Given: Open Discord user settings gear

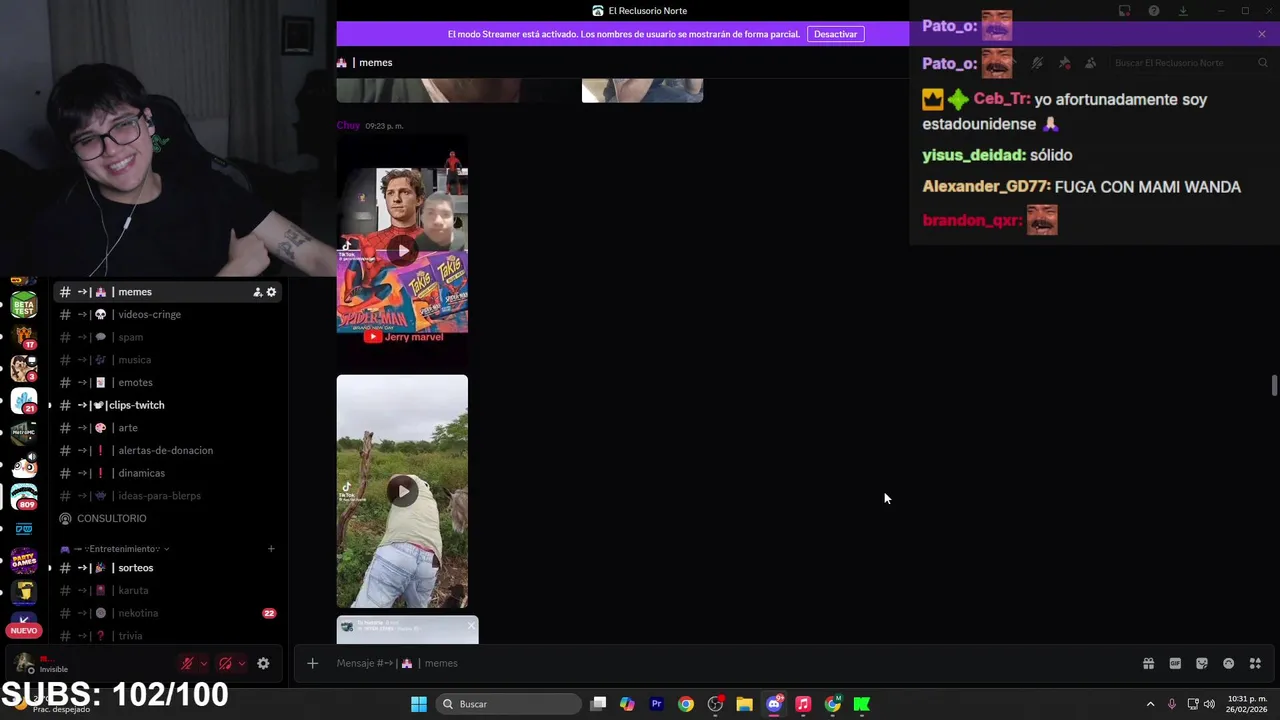Looking at the screenshot, I should (263, 663).
